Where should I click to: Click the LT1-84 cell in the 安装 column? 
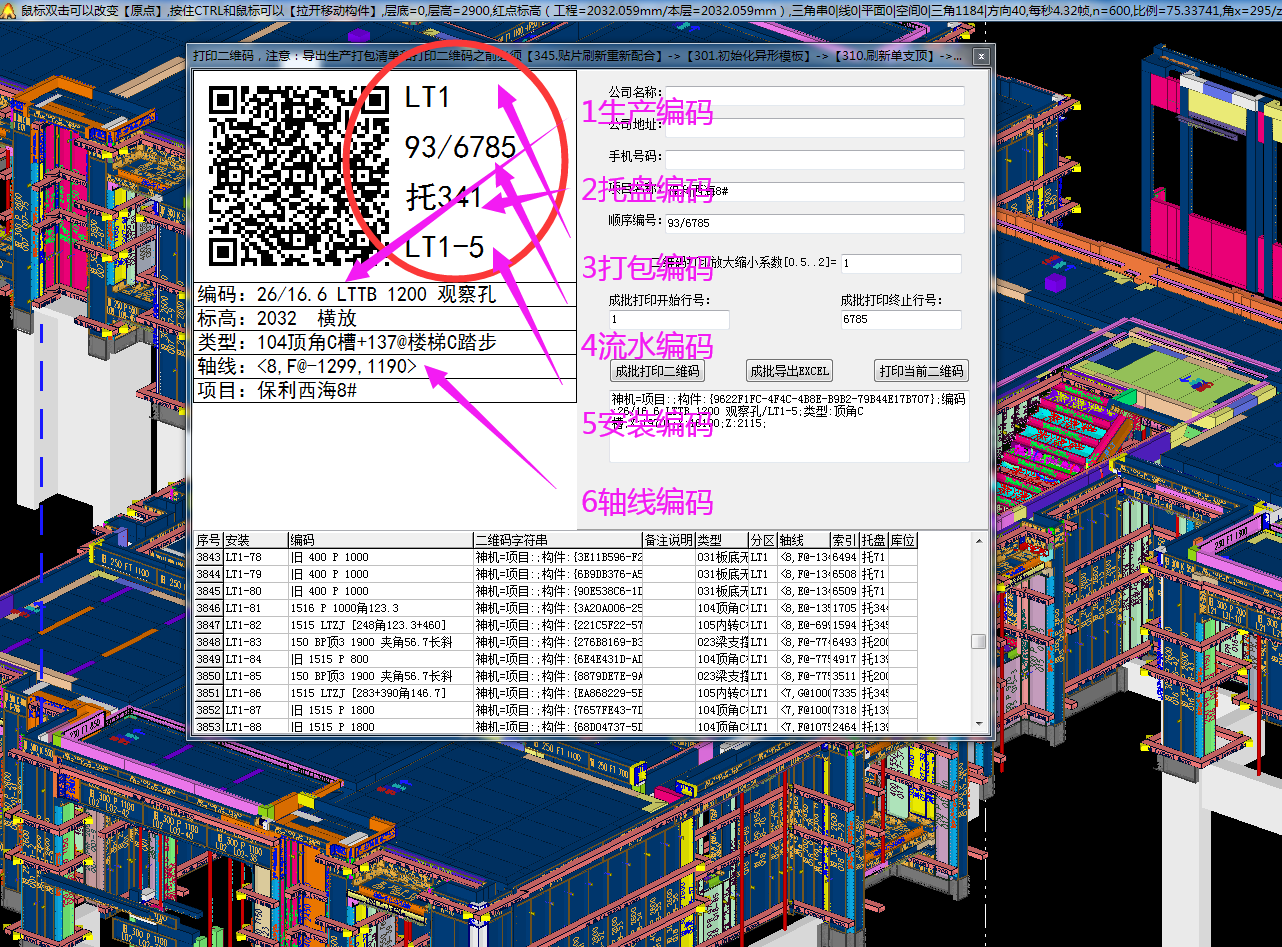[254, 659]
